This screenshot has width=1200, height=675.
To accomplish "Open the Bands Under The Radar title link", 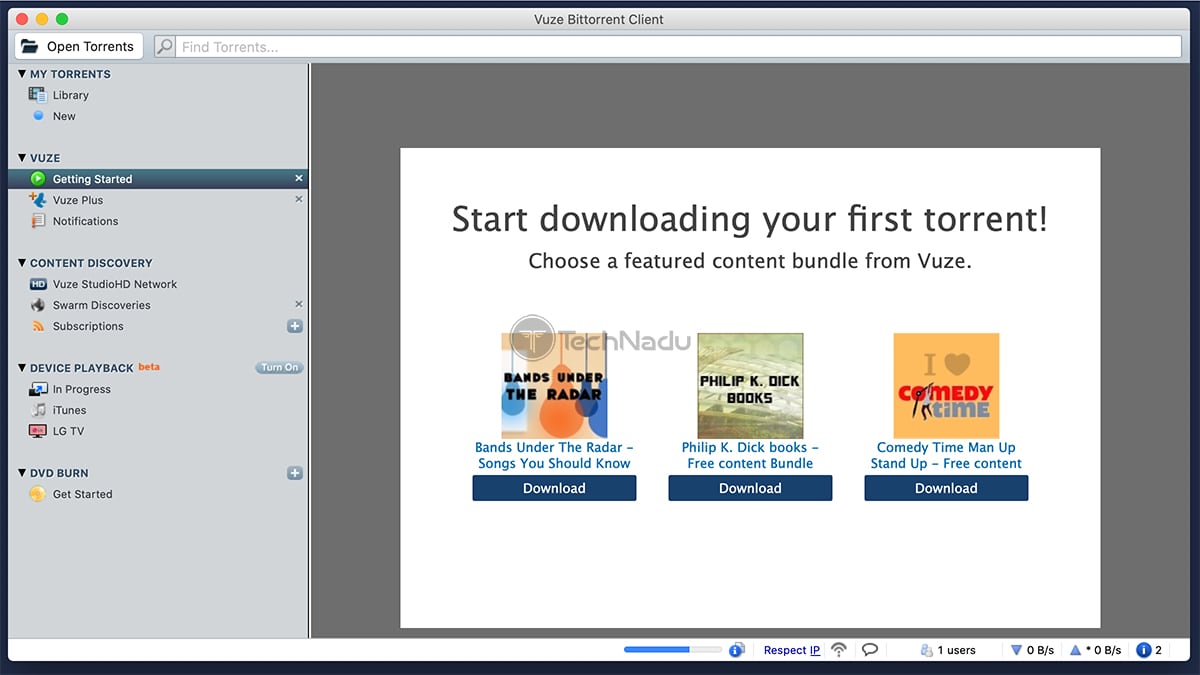I will click(x=554, y=455).
